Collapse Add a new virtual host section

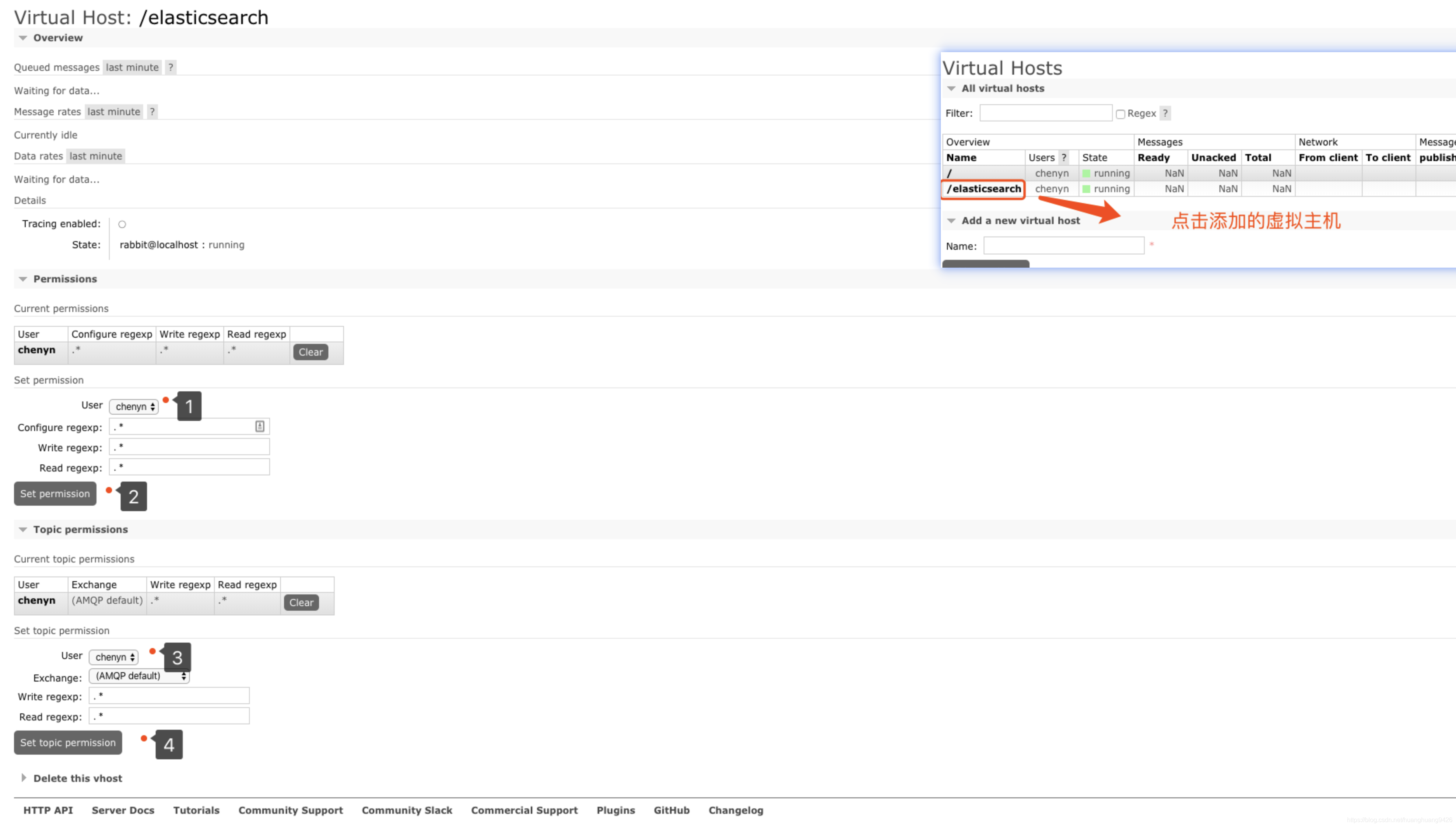pos(1014,221)
